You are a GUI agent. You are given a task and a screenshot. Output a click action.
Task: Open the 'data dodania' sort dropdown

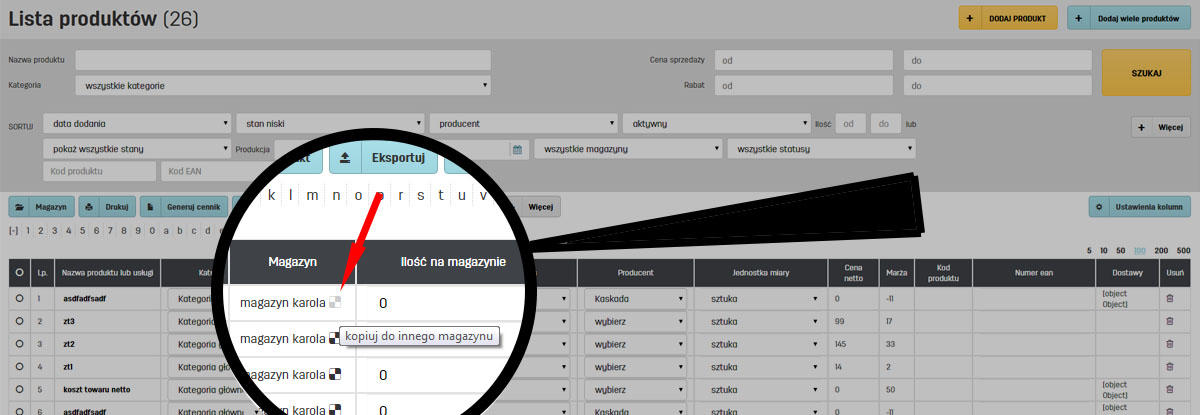coord(136,124)
